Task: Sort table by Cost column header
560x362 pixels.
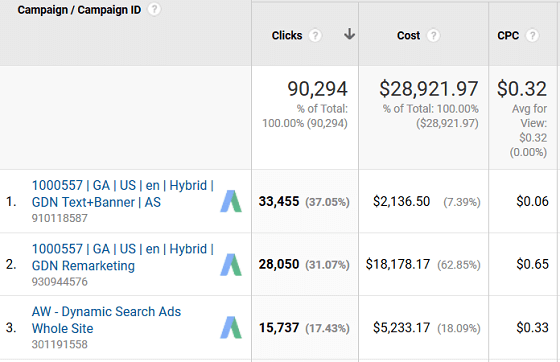Action: [x=408, y=35]
